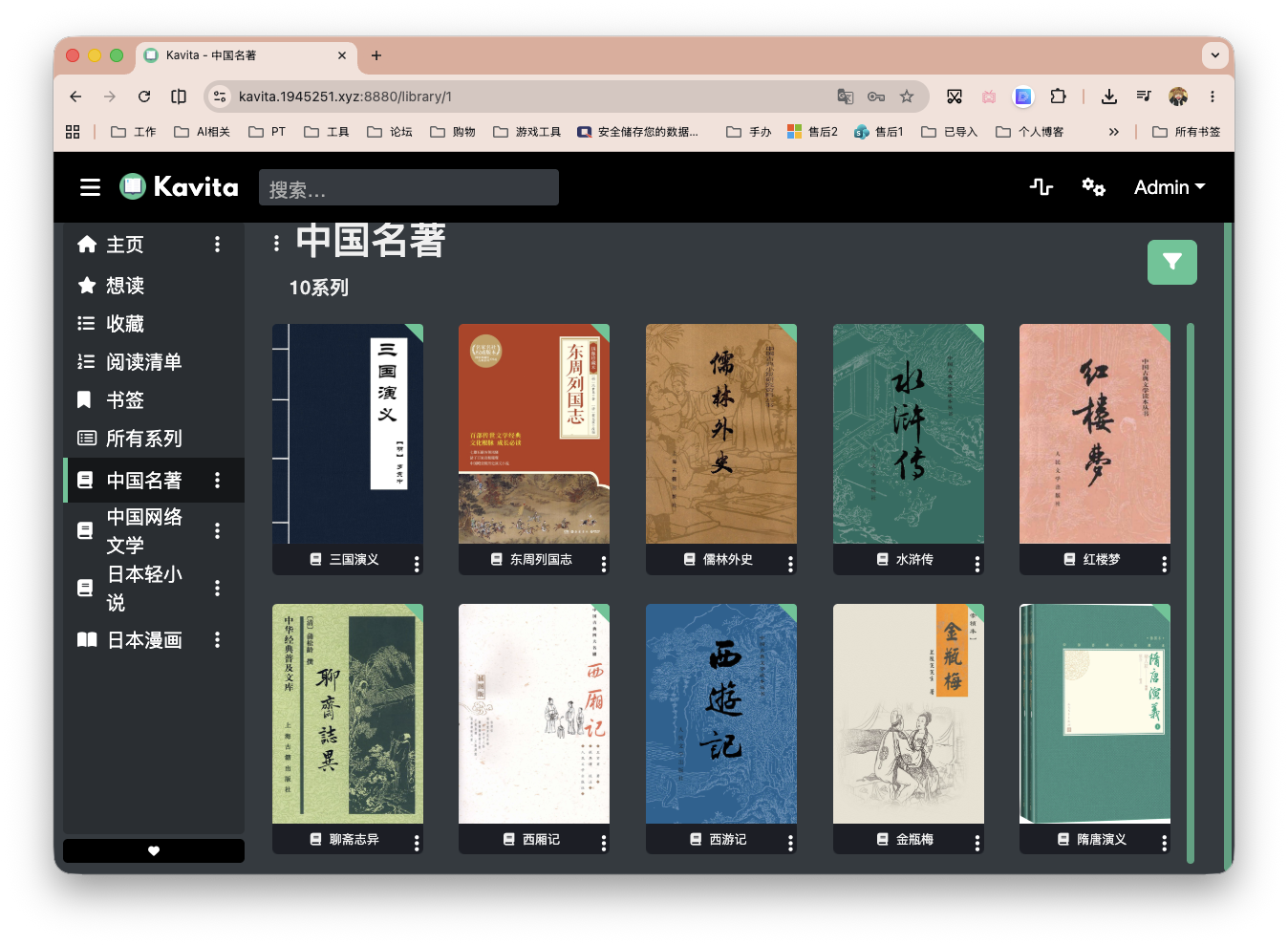Select 中国名著 library in sidebar
Image resolution: width=1288 pixels, height=945 pixels.
tap(144, 481)
